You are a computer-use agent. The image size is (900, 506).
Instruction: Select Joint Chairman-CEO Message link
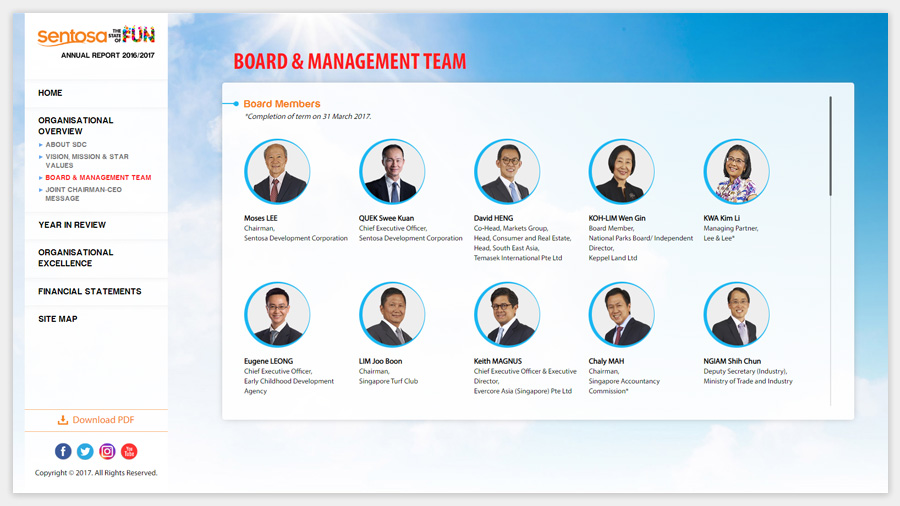click(84, 194)
